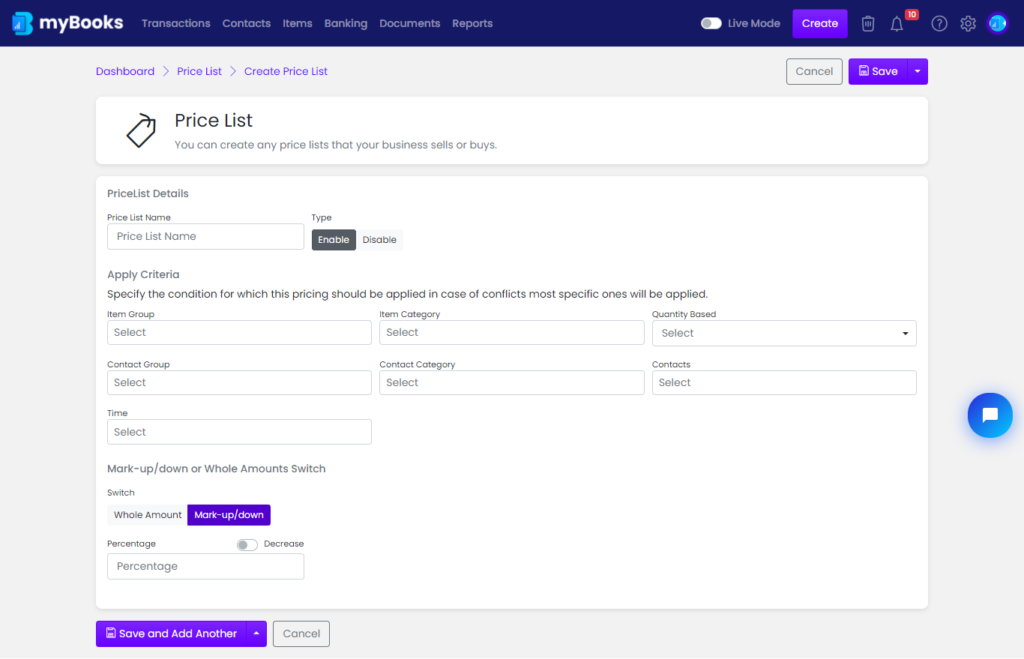Switch to Whole Amount
This screenshot has width=1024, height=659.
148,515
